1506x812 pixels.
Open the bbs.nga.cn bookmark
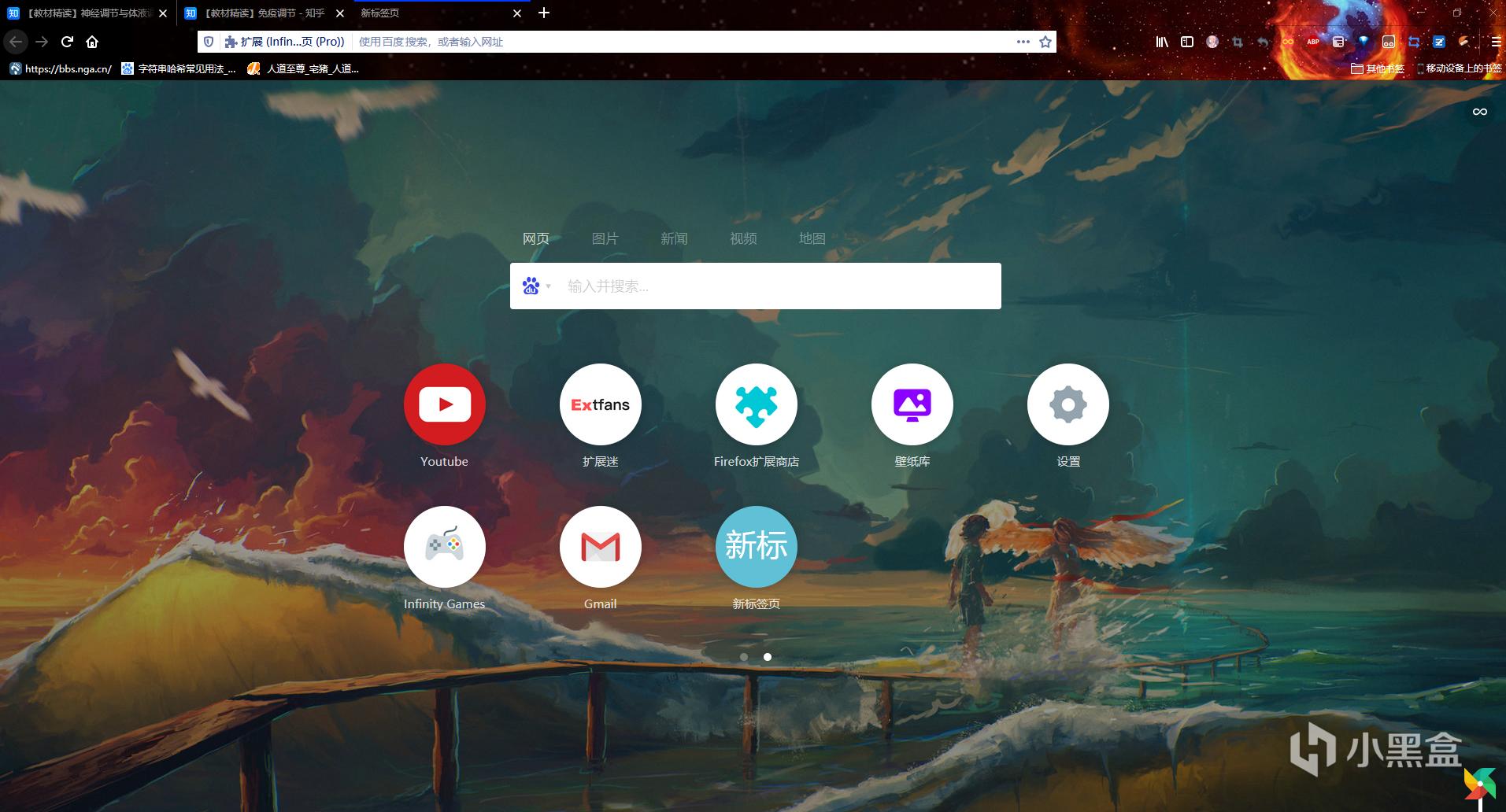pyautogui.click(x=61, y=68)
